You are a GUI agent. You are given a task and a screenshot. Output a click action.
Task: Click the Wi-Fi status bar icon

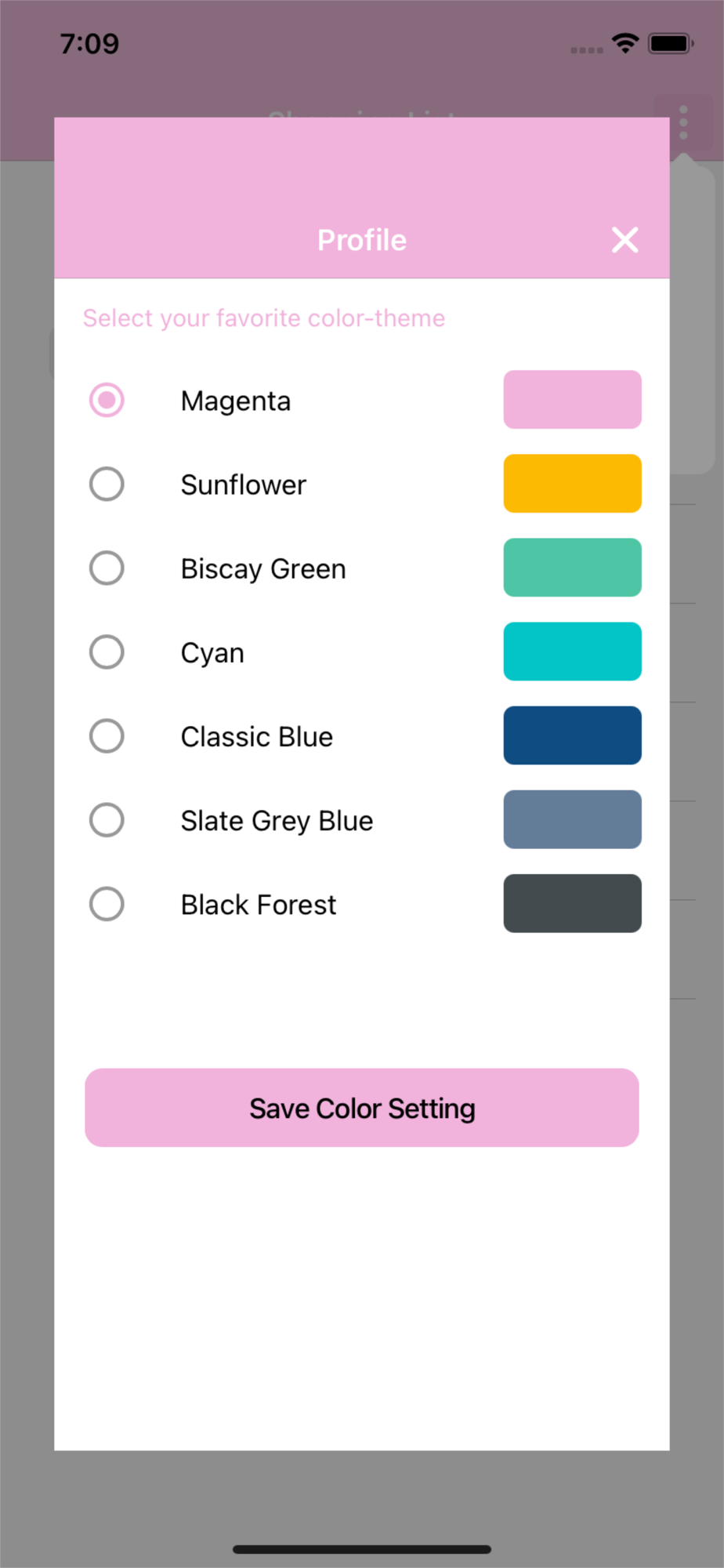pos(625,43)
